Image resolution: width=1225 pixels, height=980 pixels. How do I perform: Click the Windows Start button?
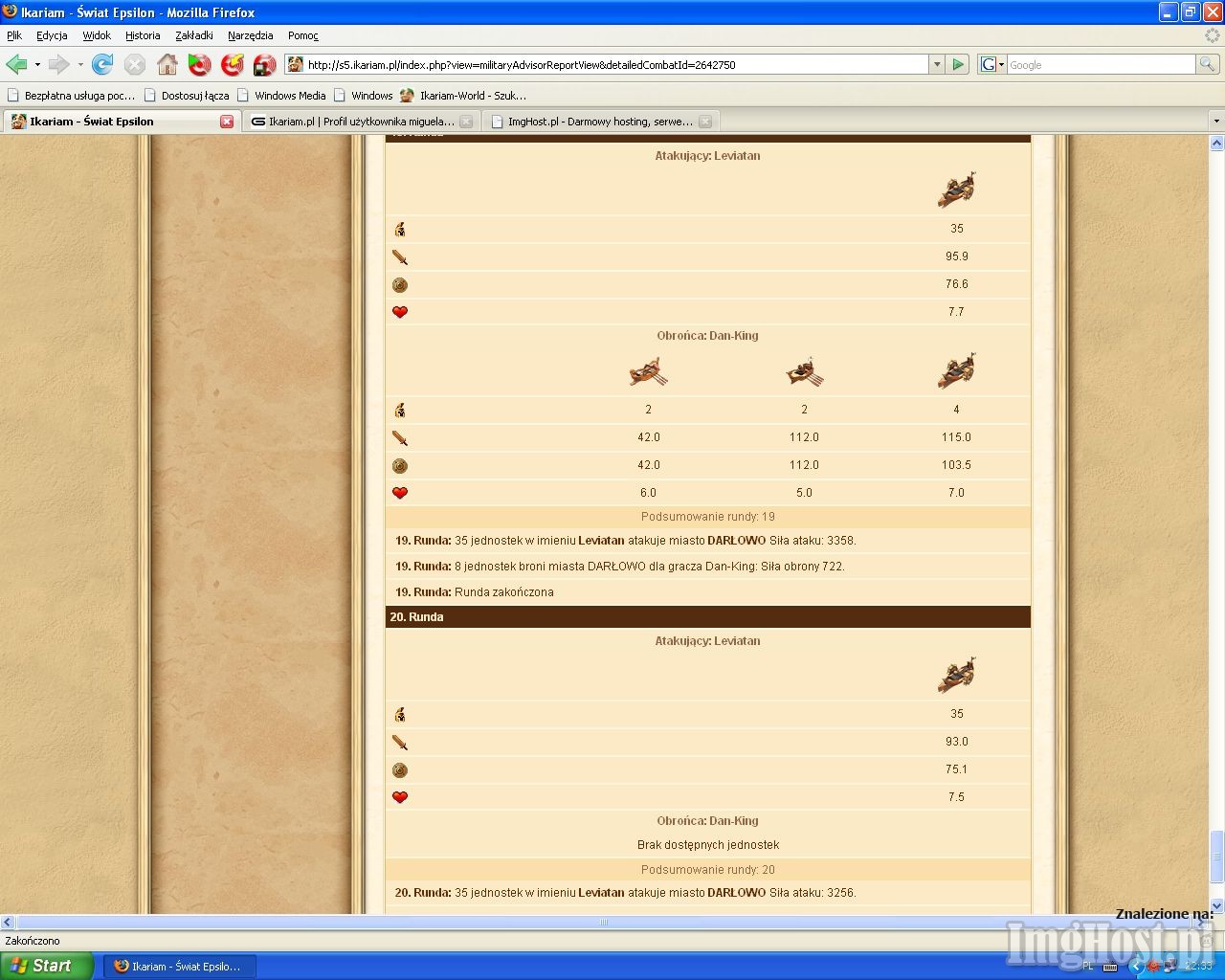click(47, 966)
